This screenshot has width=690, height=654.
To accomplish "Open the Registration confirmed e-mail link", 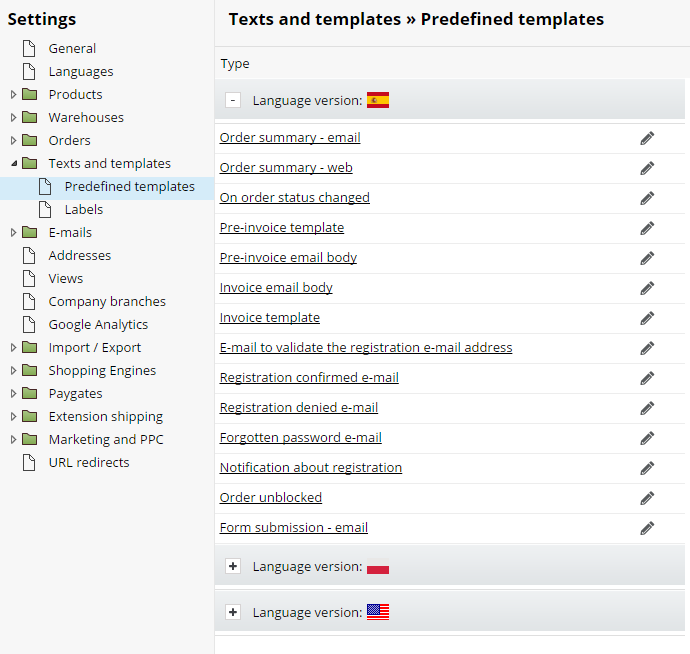I will tap(309, 378).
